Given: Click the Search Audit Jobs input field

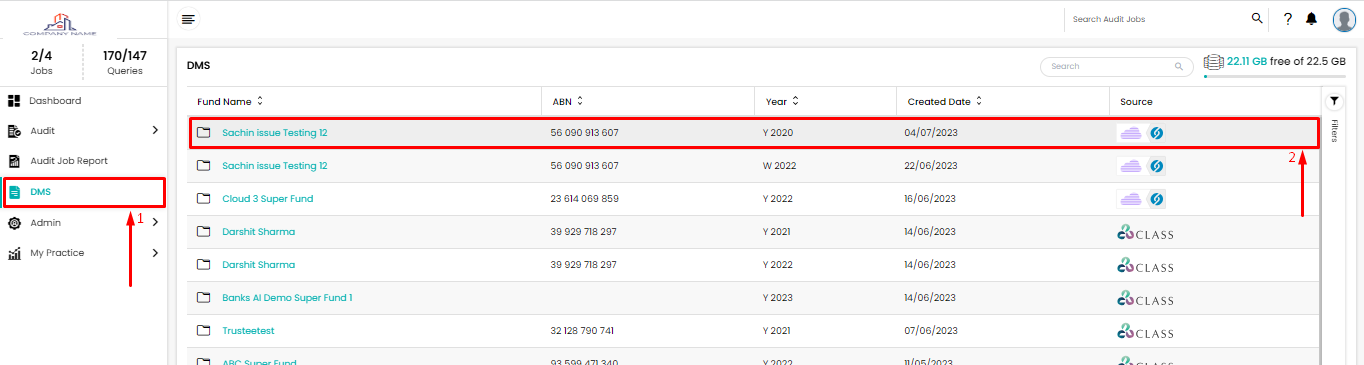Looking at the screenshot, I should pos(1157,19).
